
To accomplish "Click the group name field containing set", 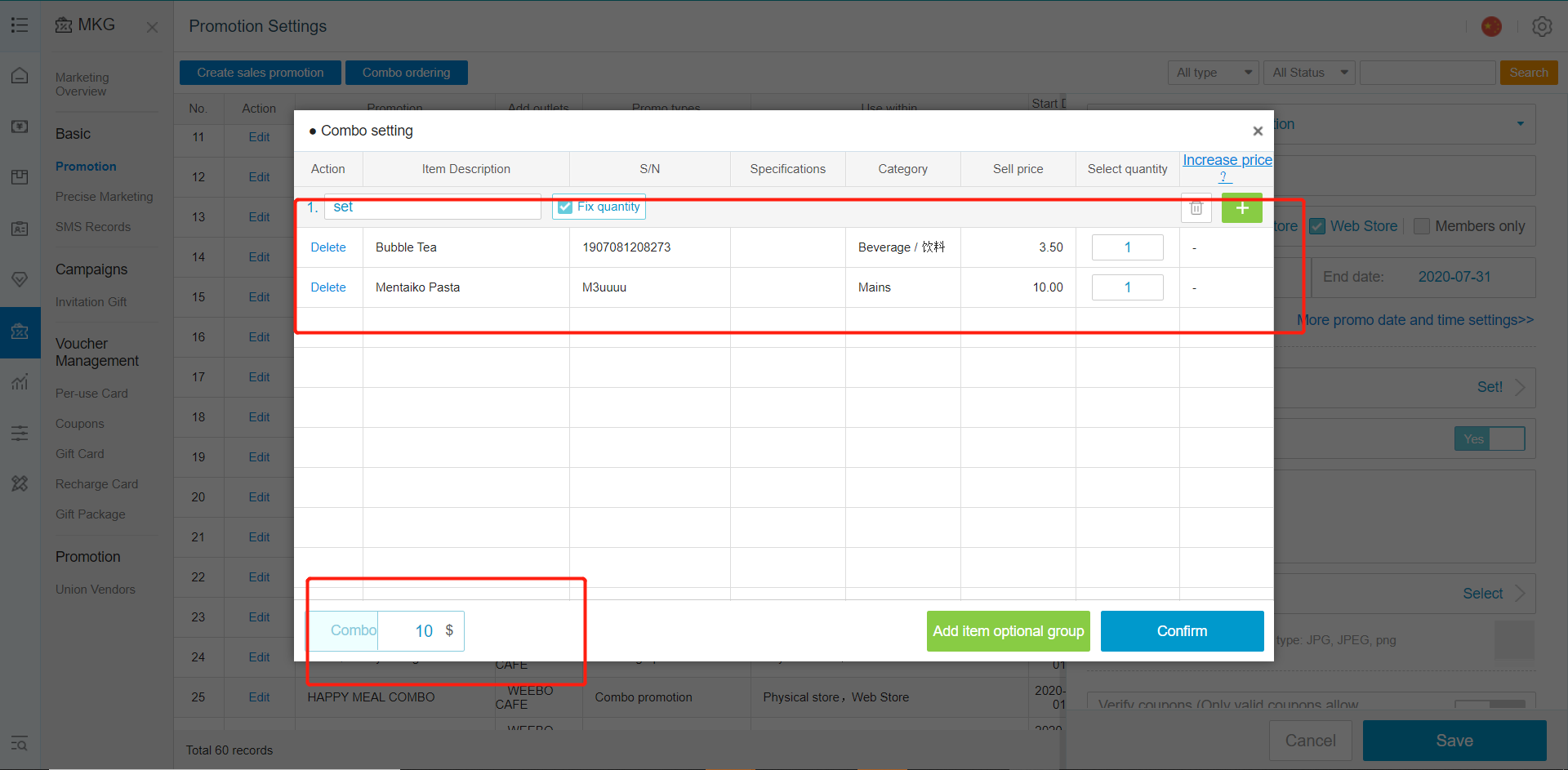I will (433, 207).
